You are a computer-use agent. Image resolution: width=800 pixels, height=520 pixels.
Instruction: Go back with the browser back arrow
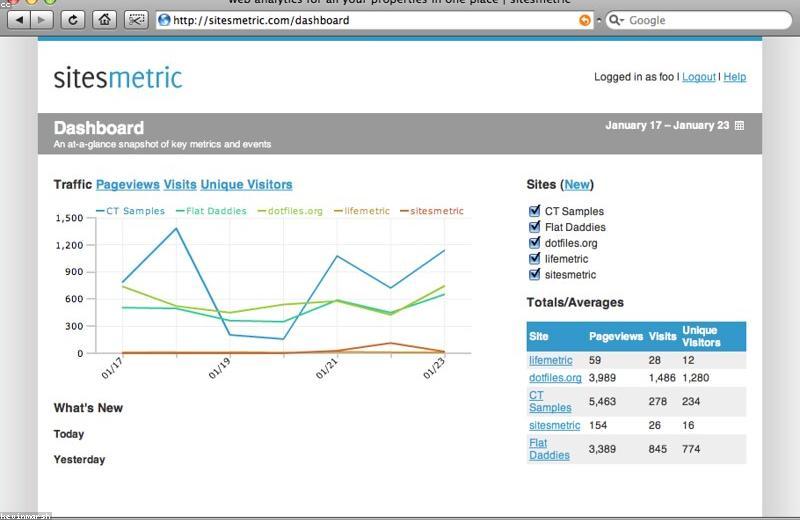point(19,20)
